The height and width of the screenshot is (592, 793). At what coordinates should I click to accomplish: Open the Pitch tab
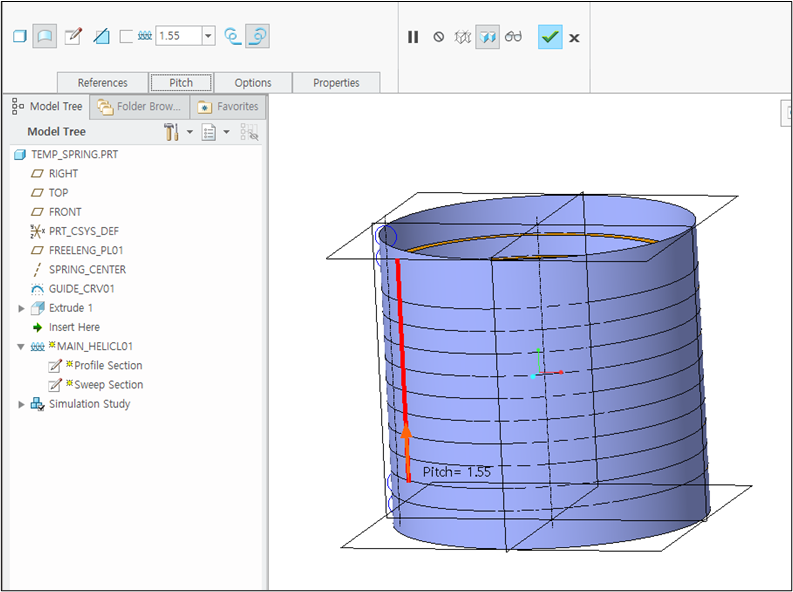[181, 82]
